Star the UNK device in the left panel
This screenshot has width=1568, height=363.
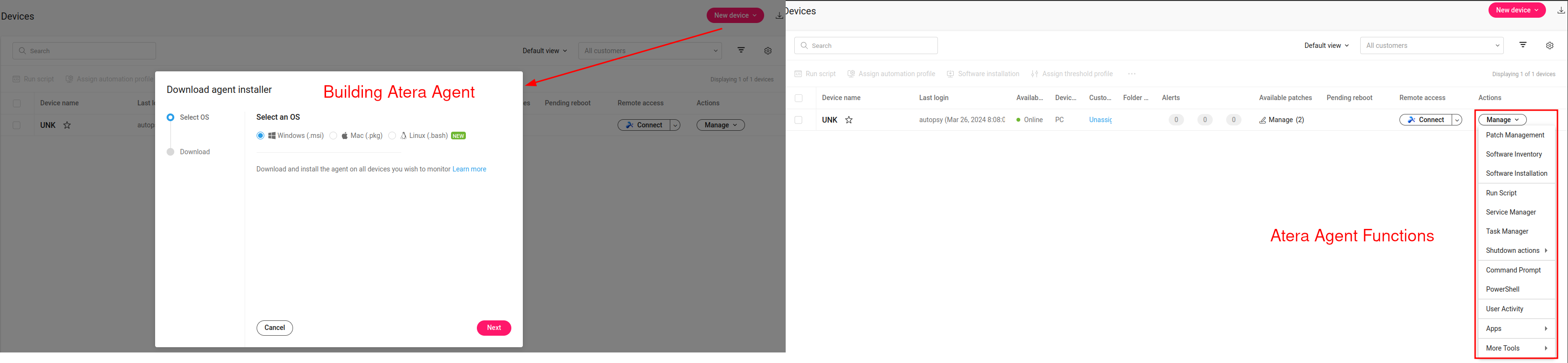coord(68,125)
